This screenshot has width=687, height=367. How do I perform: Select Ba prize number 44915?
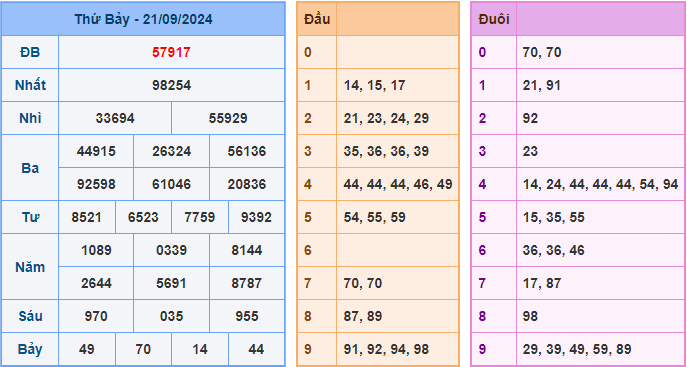[x=96, y=152]
